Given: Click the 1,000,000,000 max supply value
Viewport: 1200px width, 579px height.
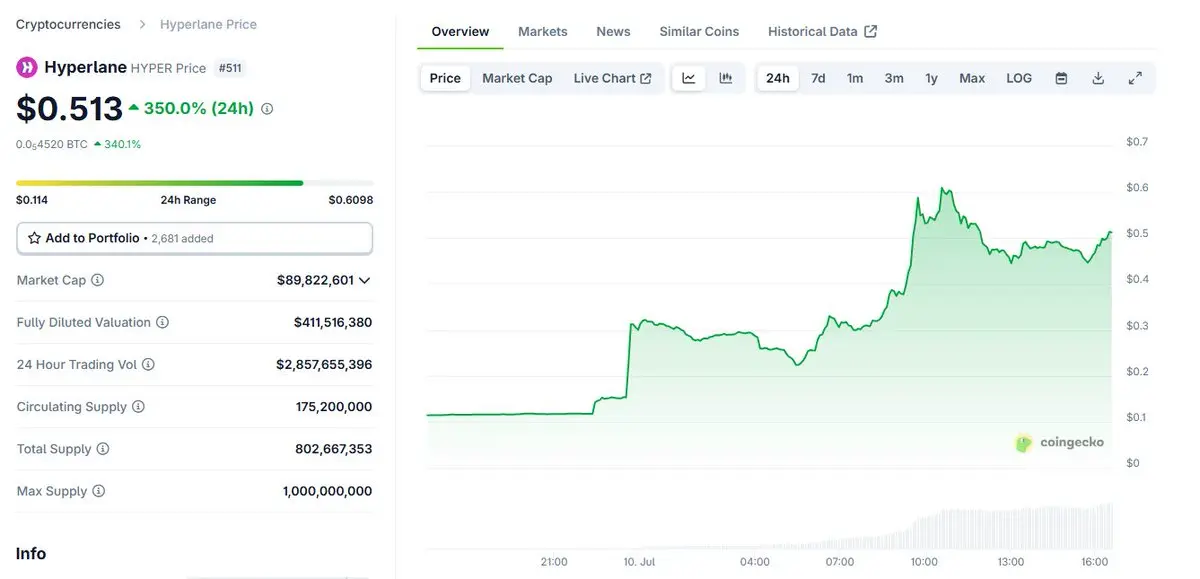Looking at the screenshot, I should [328, 491].
